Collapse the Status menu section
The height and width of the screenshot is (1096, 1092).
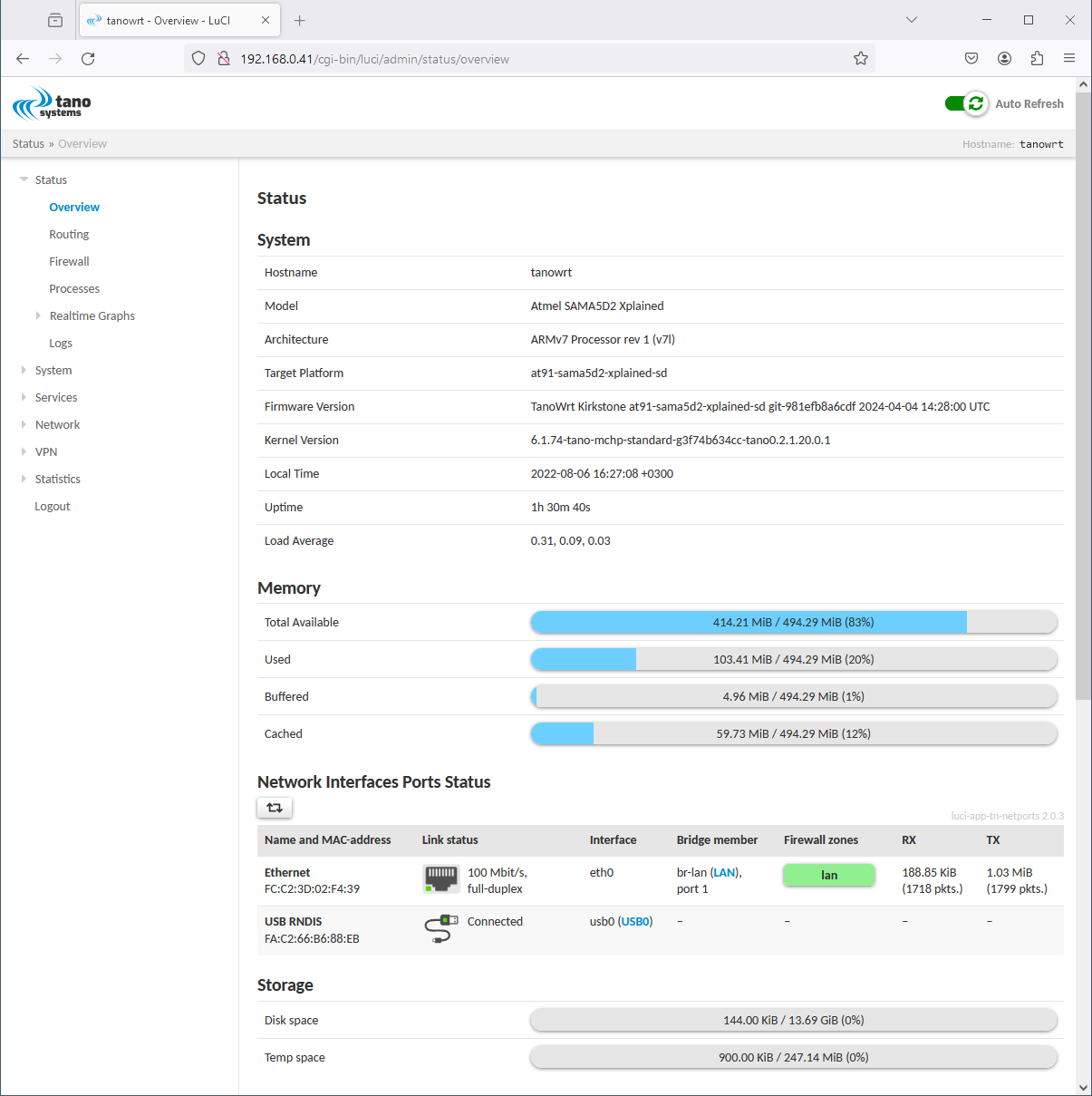24,179
